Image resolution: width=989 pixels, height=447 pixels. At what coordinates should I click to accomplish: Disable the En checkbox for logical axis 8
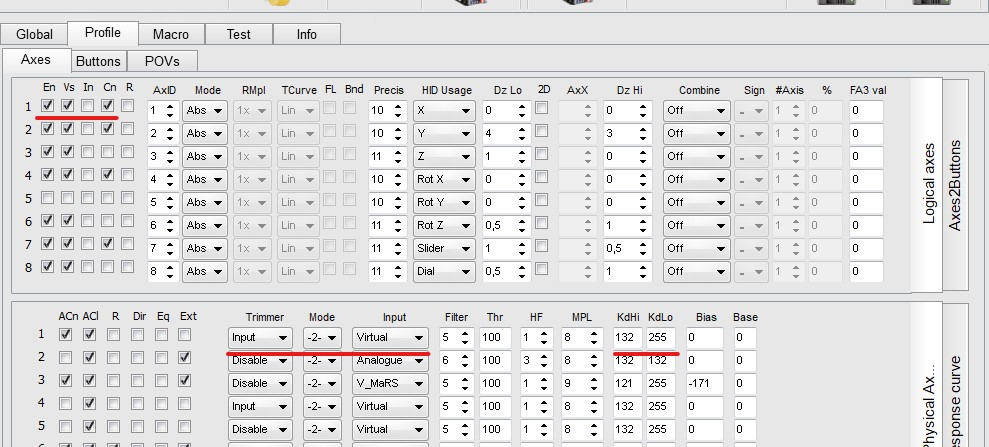pos(47,266)
